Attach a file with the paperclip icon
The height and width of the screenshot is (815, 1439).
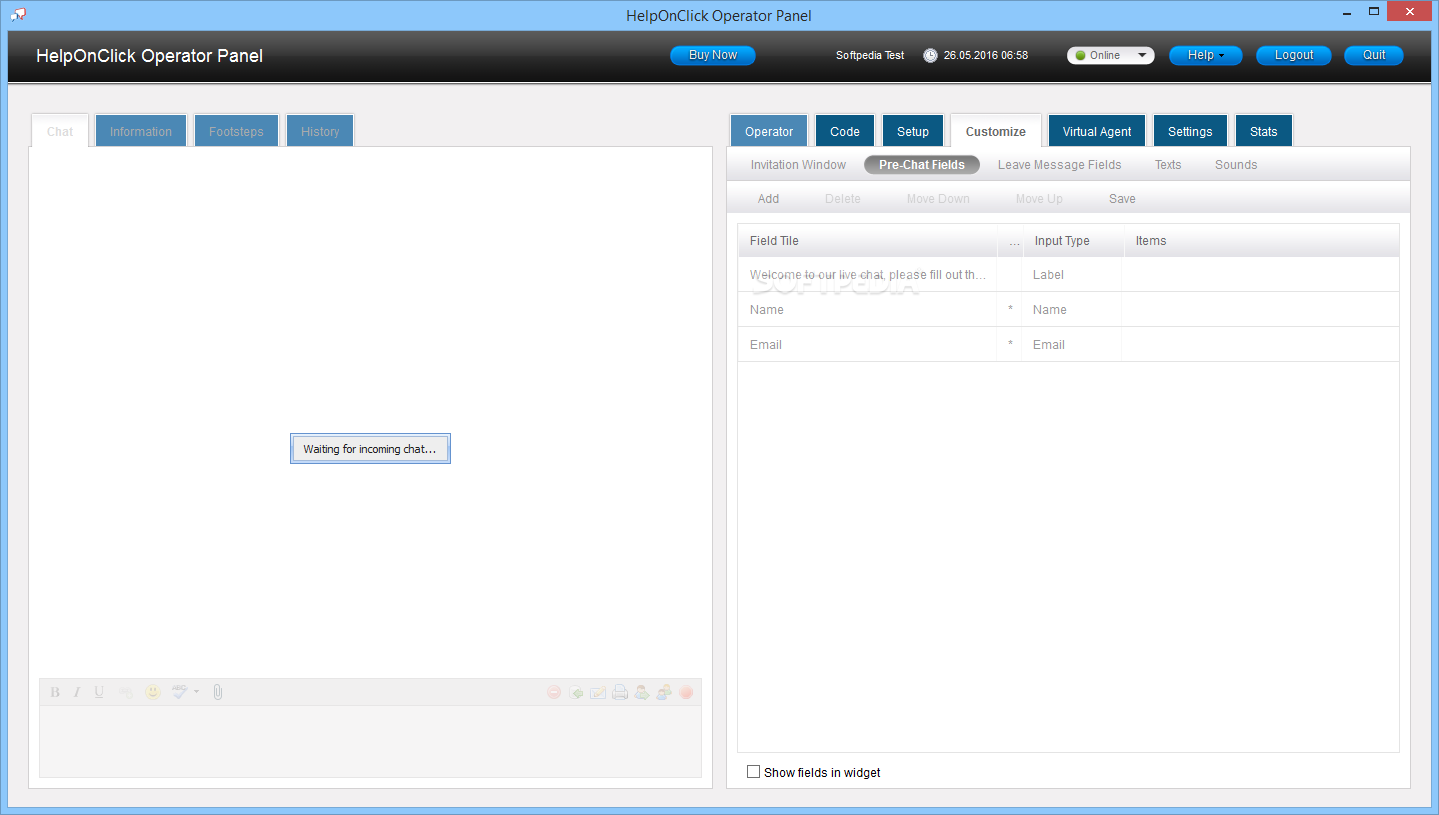pos(218,692)
